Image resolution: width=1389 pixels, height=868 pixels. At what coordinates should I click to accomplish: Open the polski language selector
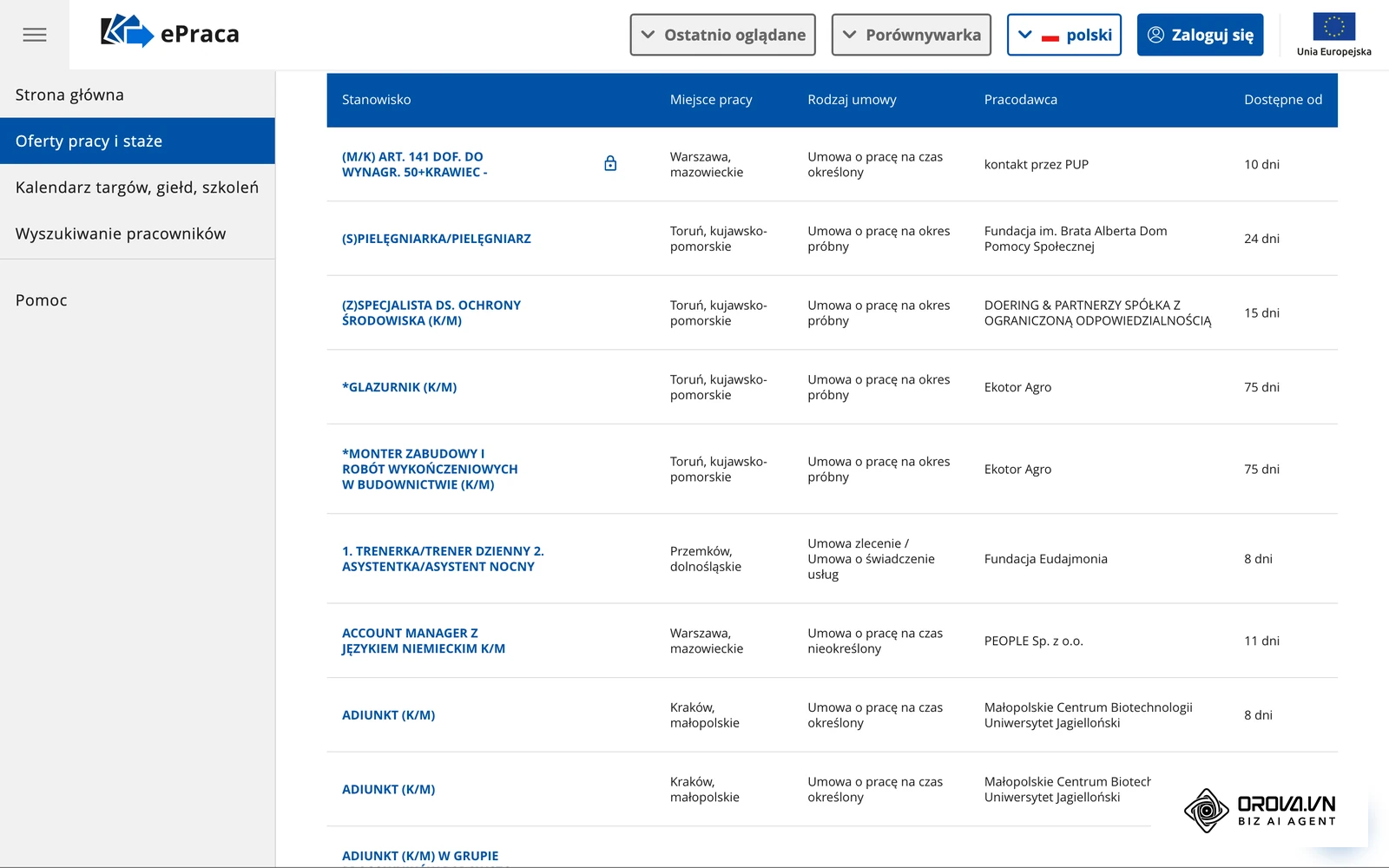coord(1064,35)
